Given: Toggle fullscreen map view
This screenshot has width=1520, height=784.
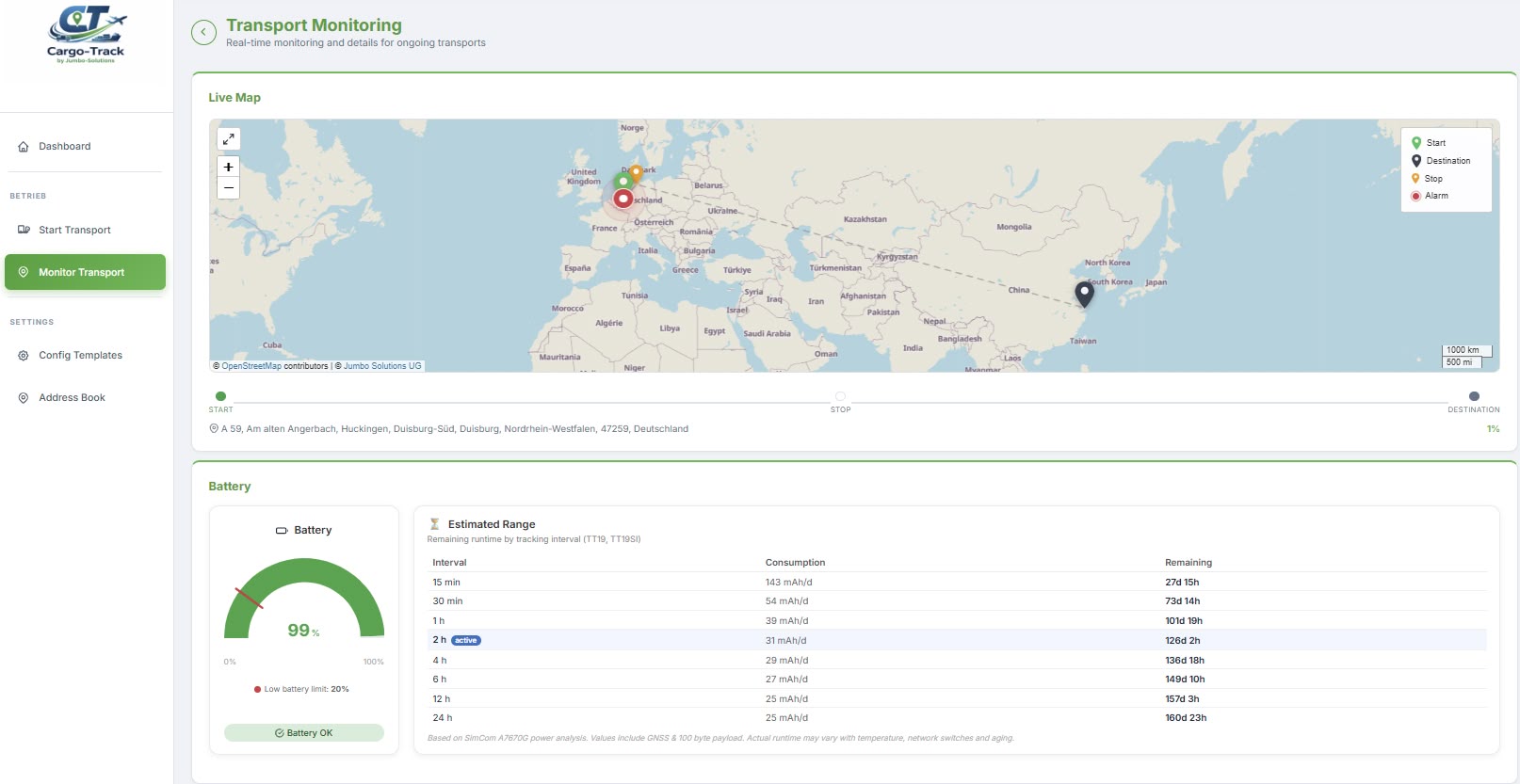Looking at the screenshot, I should [228, 139].
